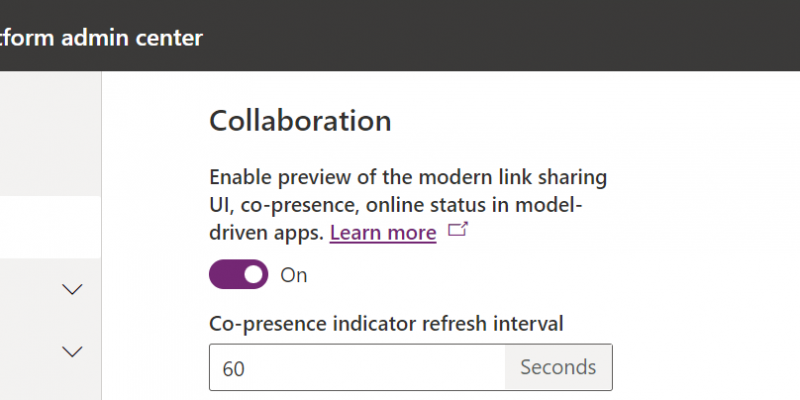The height and width of the screenshot is (400, 800).
Task: Click the sidebar row containing the lower chevron
Action: pos(40,351)
